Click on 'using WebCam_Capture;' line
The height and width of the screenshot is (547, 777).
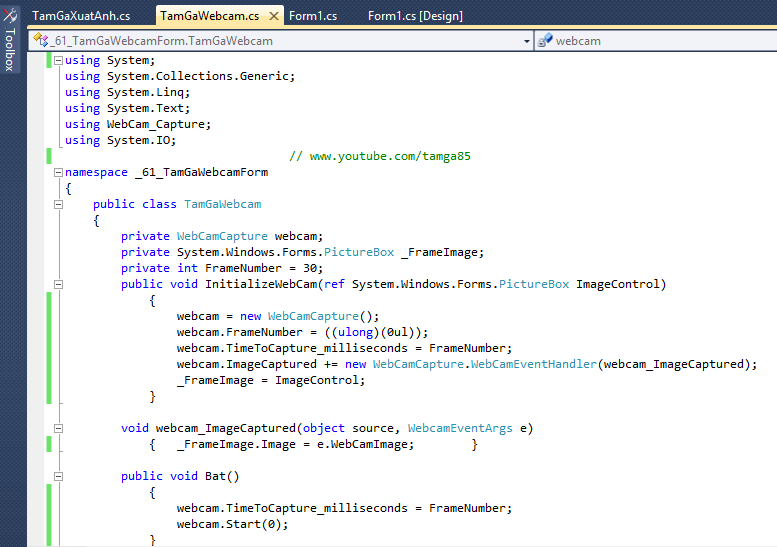click(138, 124)
